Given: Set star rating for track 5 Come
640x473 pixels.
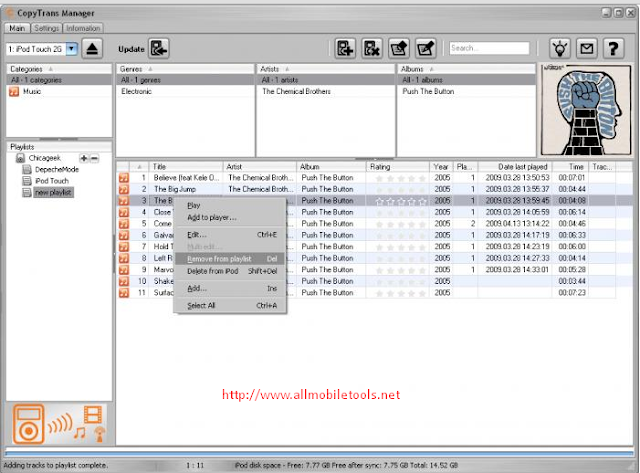Looking at the screenshot, I should tap(400, 224).
